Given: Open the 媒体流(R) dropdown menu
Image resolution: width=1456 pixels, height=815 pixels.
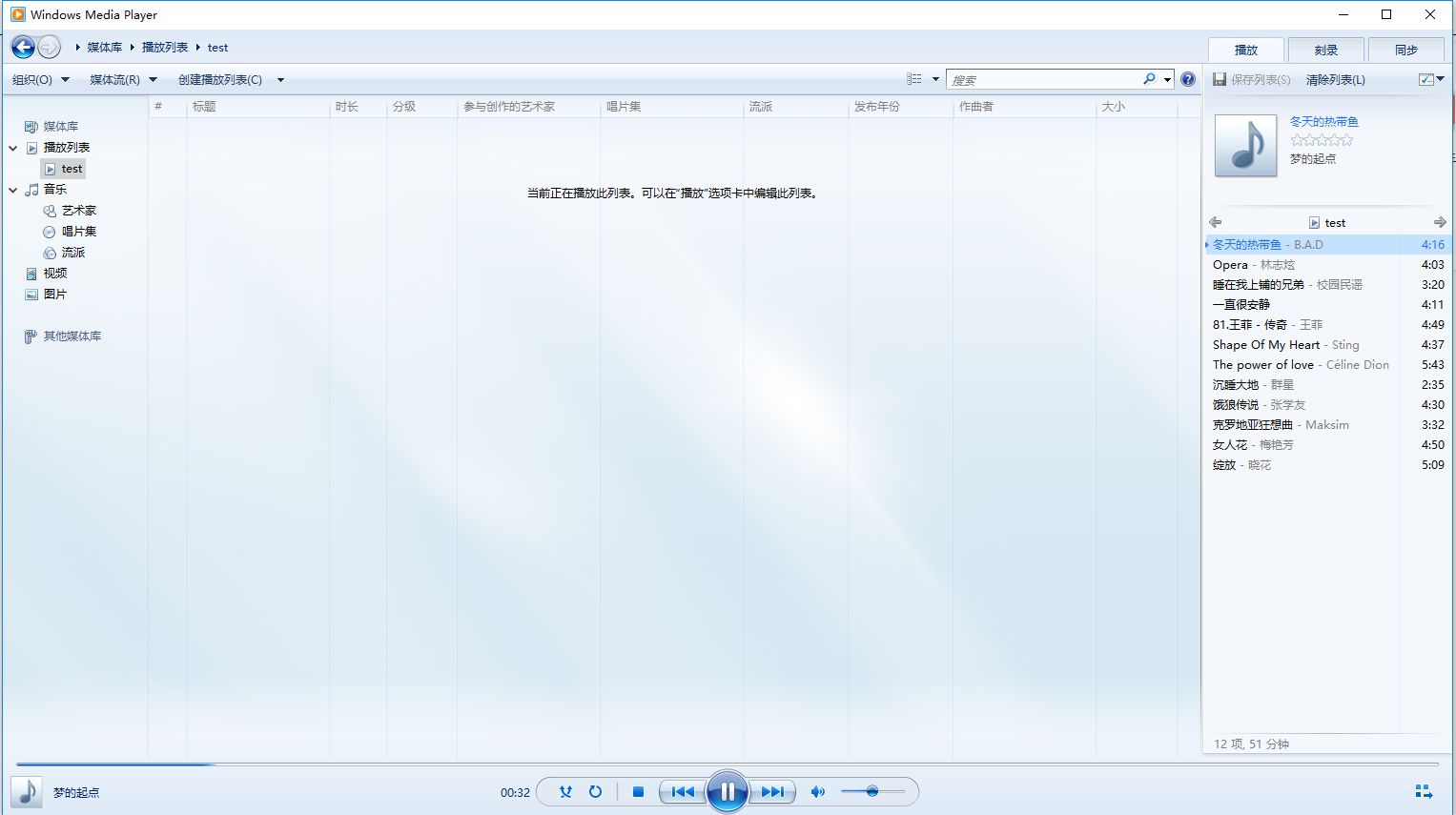Looking at the screenshot, I should click(123, 80).
